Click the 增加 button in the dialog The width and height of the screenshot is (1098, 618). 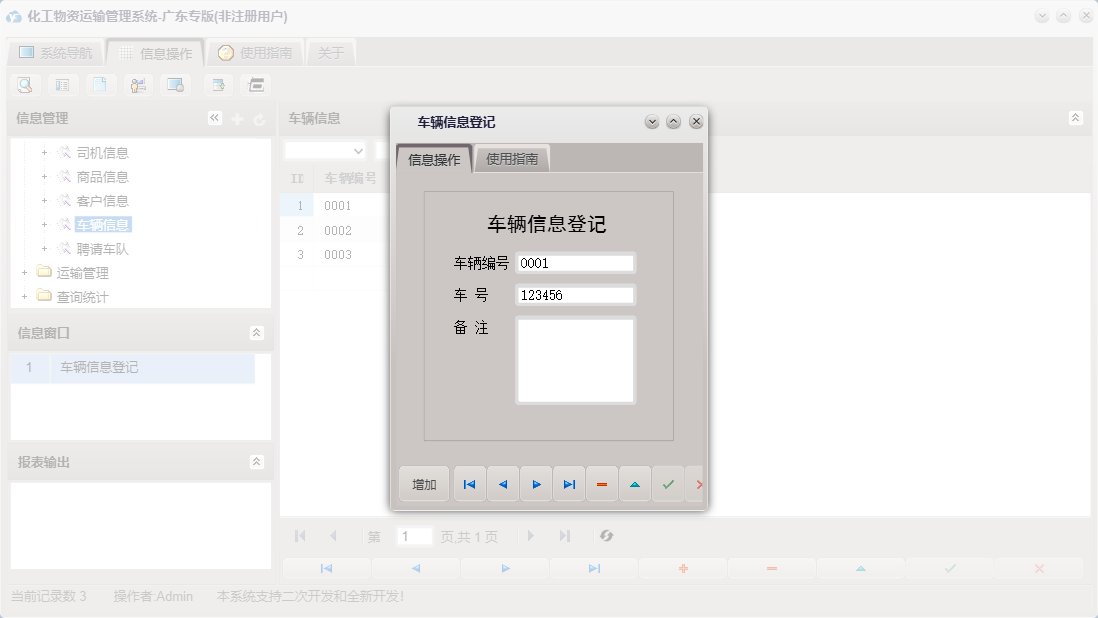pos(423,483)
